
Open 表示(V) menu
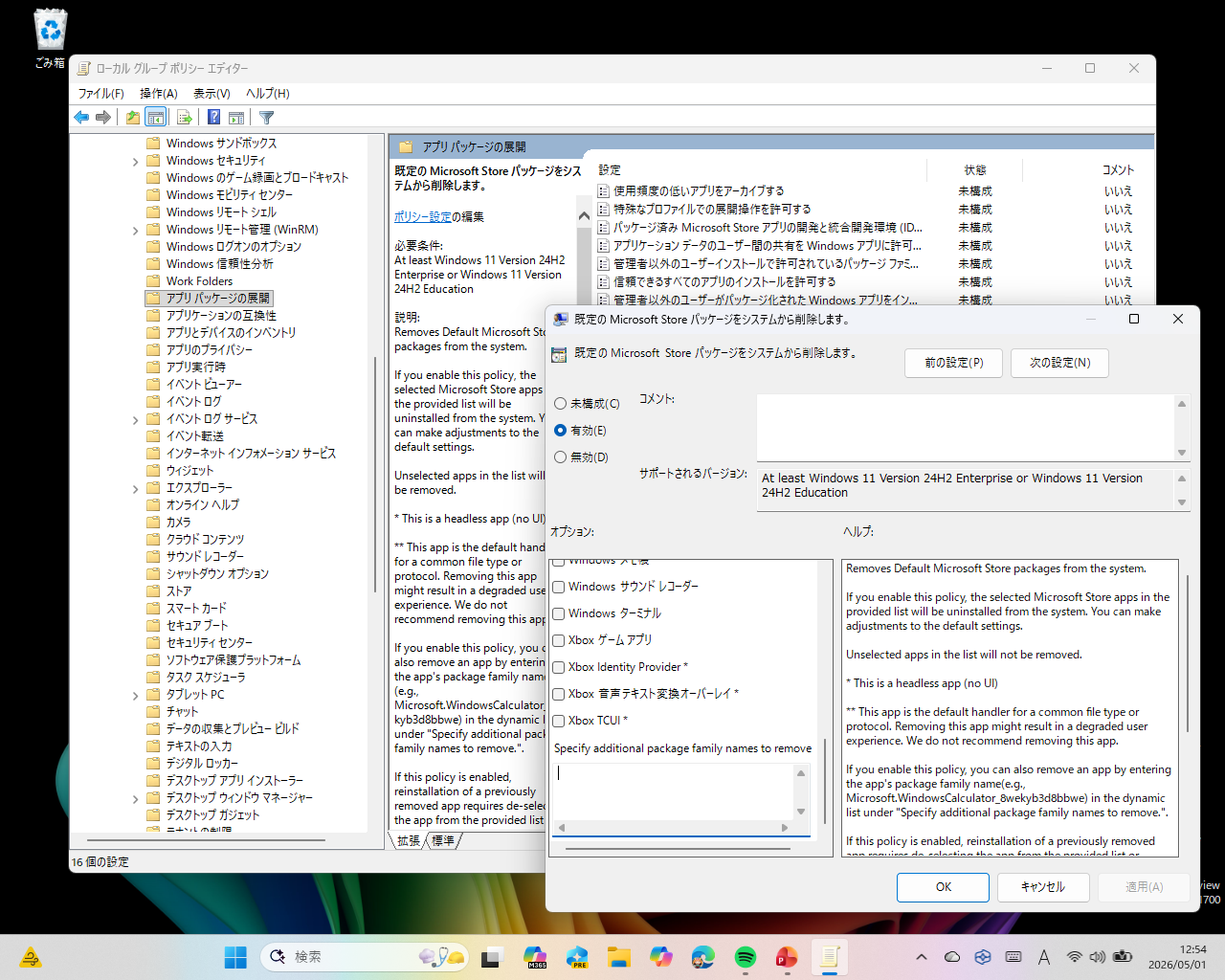(212, 94)
